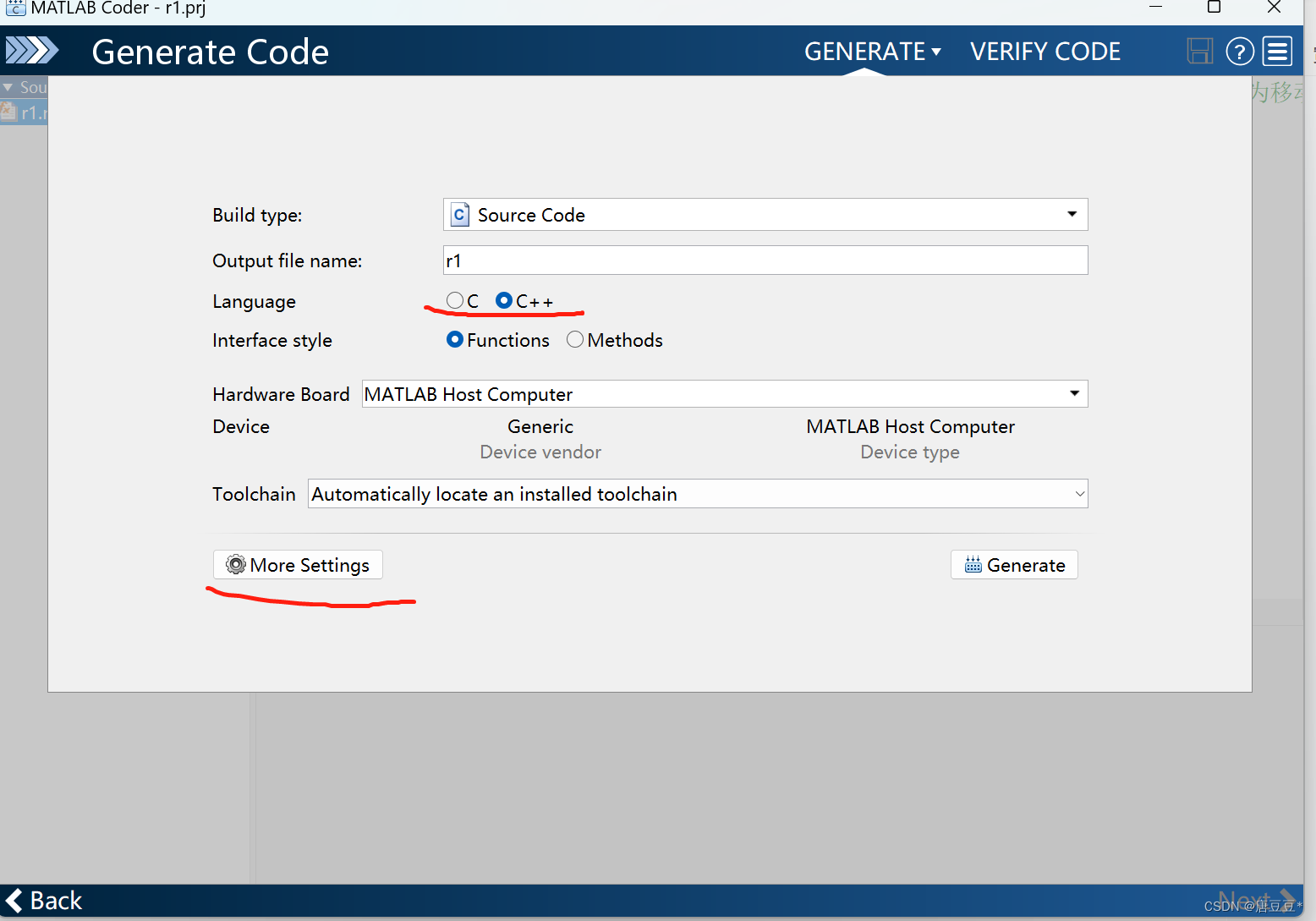
Task: Open the GENERATE dropdown menu
Action: (x=873, y=52)
